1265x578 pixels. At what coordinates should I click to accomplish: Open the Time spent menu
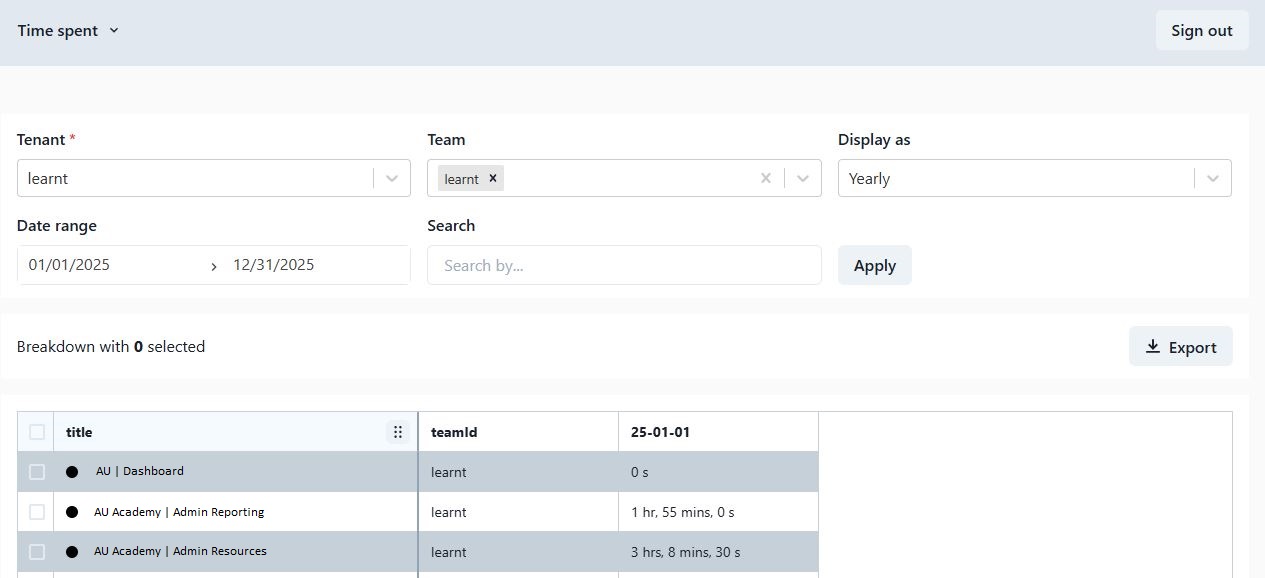pyautogui.click(x=68, y=30)
